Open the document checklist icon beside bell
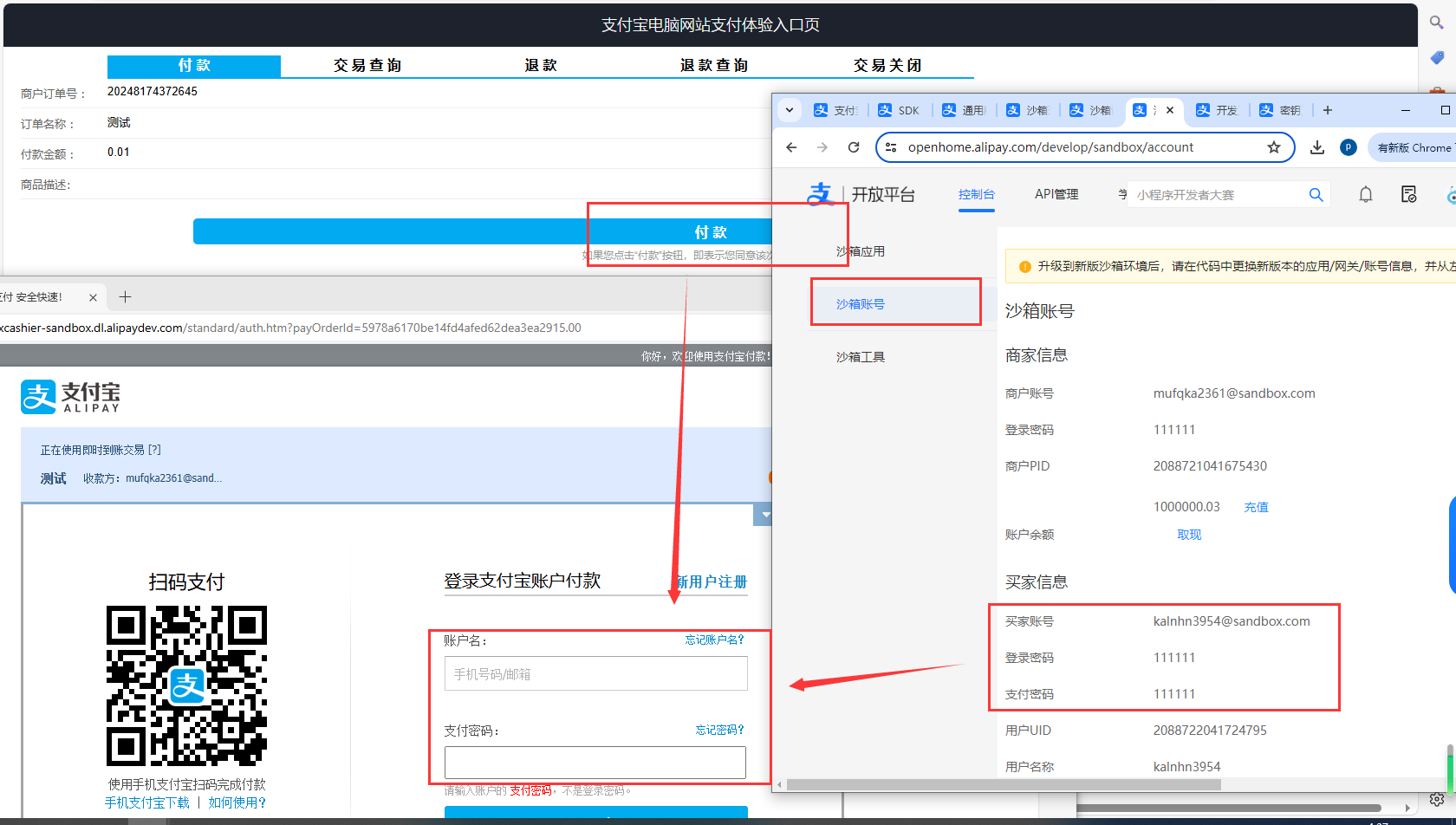Image resolution: width=1456 pixels, height=825 pixels. coord(1409,195)
